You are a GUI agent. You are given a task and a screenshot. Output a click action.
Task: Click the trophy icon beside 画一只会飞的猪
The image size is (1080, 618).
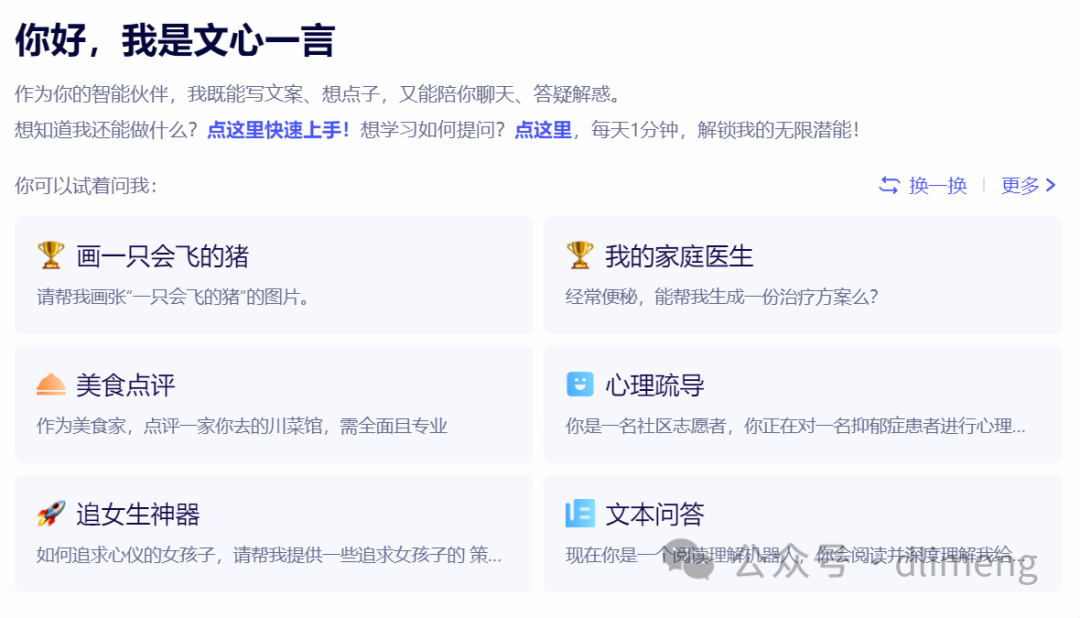(51, 256)
